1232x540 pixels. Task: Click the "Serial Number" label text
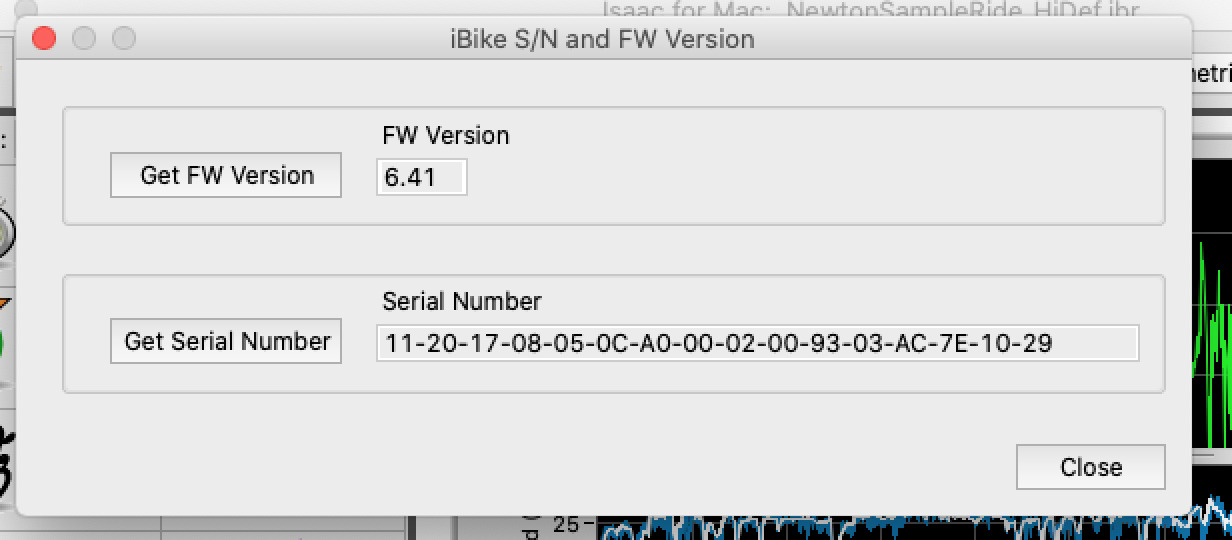[461, 301]
